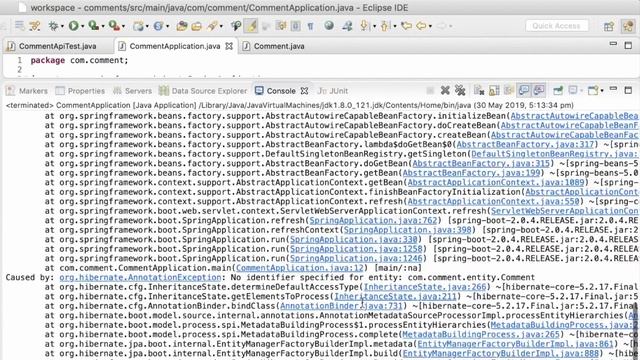This screenshot has width=640, height=360.
Task: Toggle Show Whitespace Characters pilcrow icon
Action: coord(311,26)
